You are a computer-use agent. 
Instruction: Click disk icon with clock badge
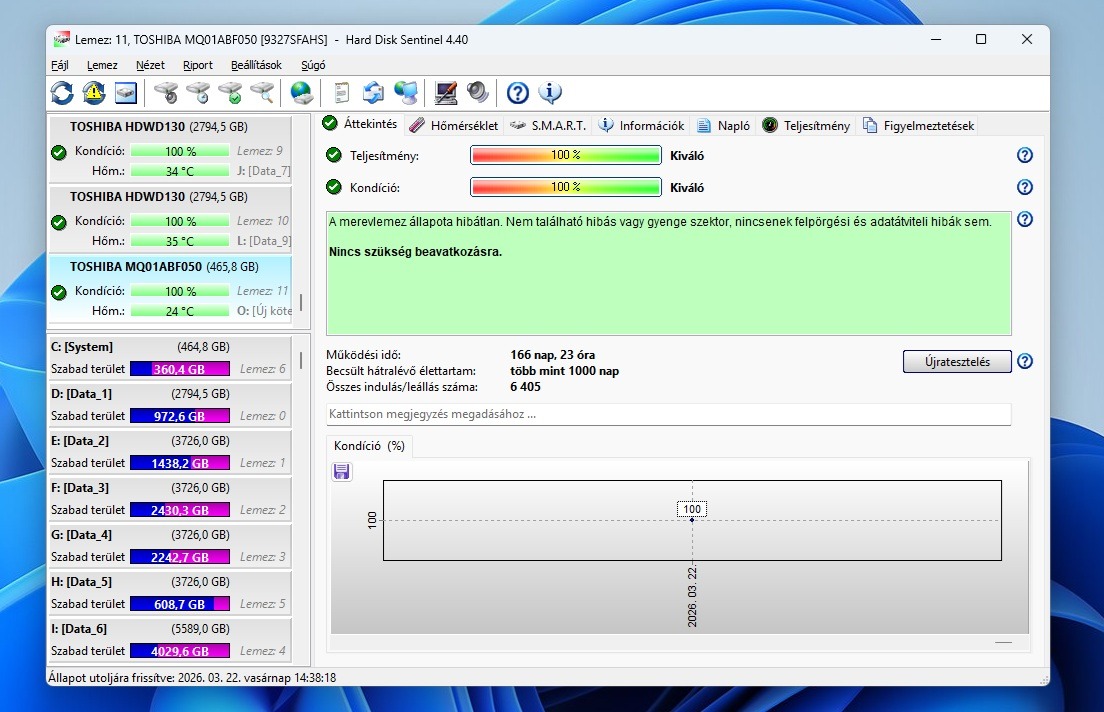[198, 92]
